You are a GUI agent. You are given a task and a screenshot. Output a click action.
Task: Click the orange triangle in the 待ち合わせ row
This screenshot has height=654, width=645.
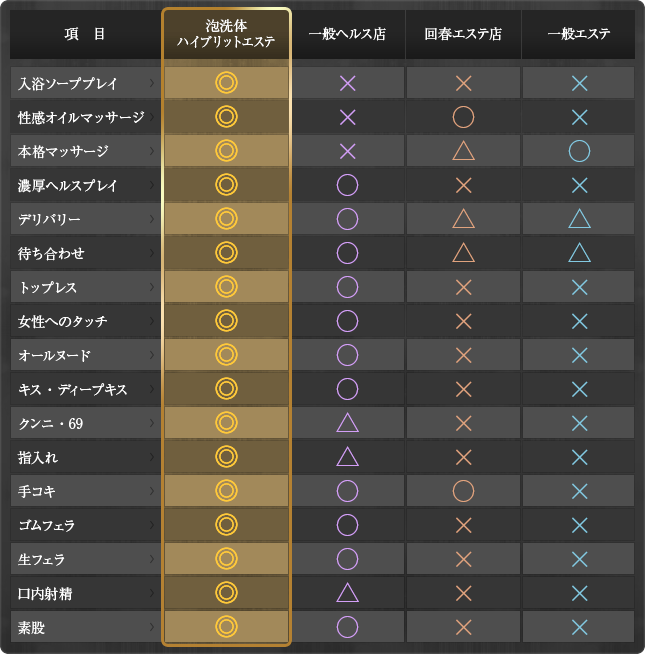point(463,253)
